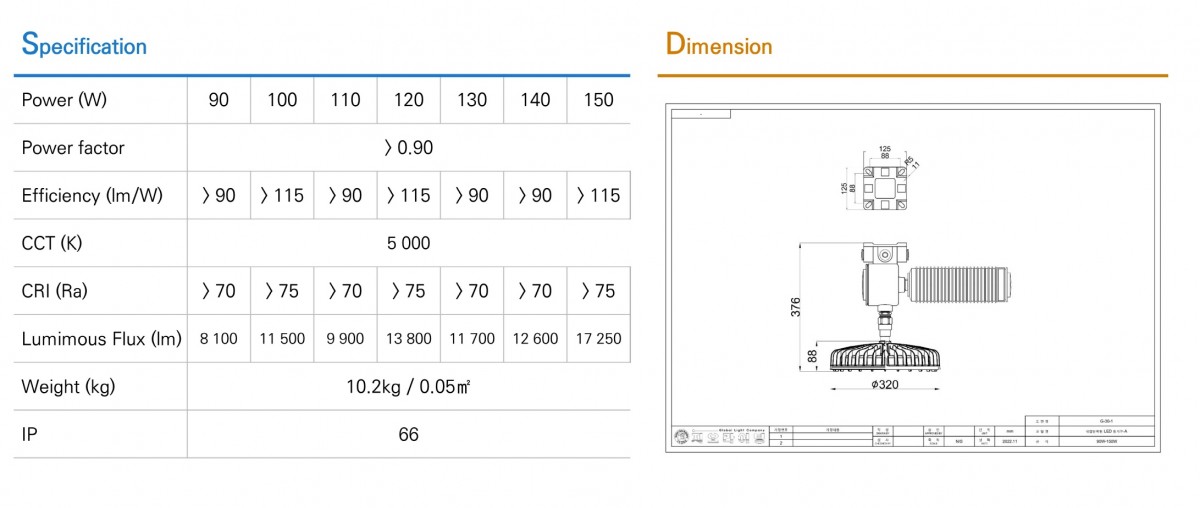Select the Dimension heading
Screen dimensions: 1200x508
[x=719, y=45]
